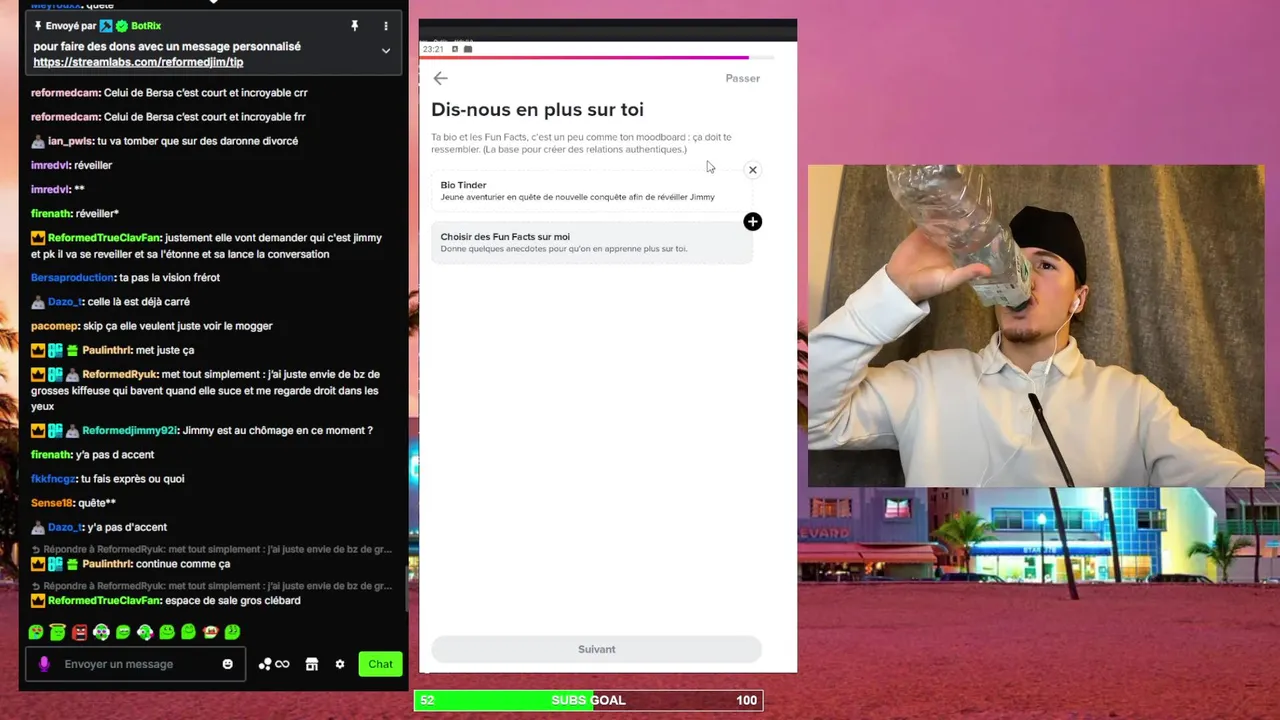Select the heart-eyes green emote
The width and height of the screenshot is (1280, 720).
(36, 632)
